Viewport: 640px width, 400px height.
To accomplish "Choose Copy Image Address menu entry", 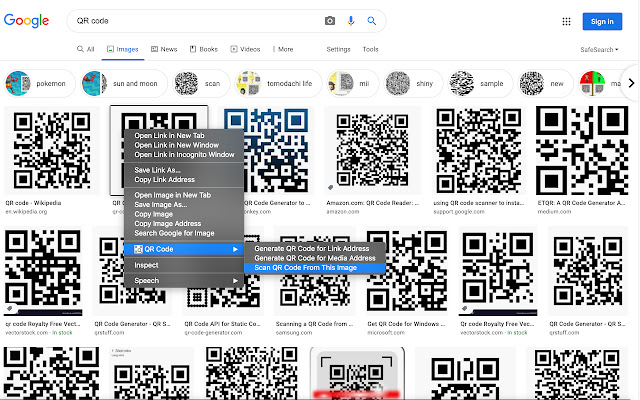I will click(x=168, y=224).
